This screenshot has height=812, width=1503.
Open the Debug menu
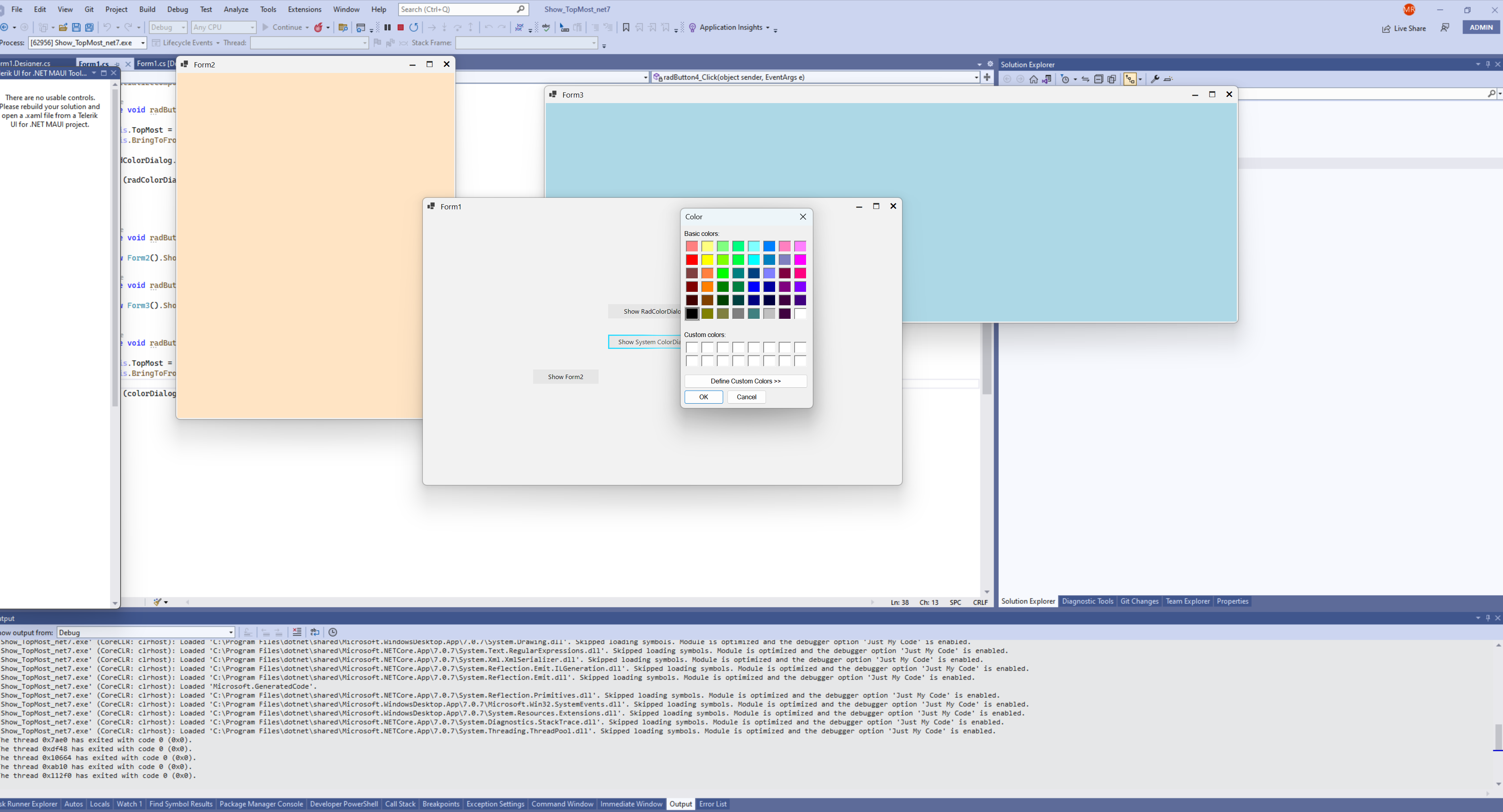point(177,10)
